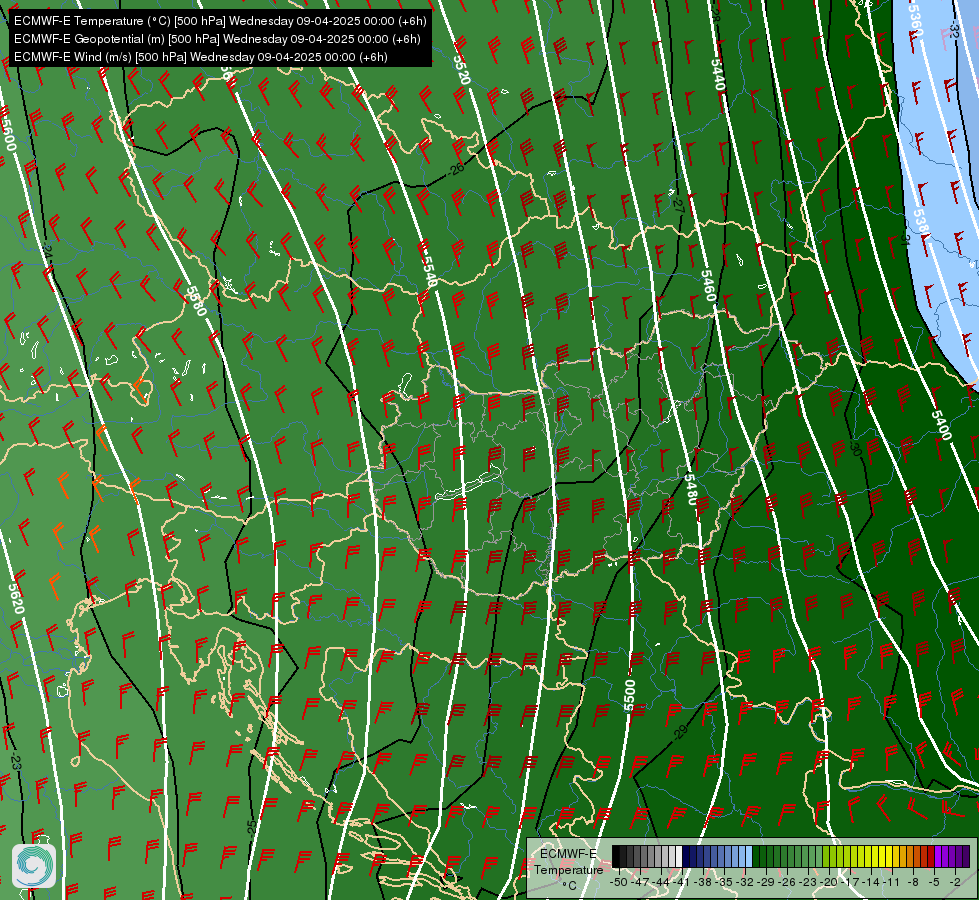The width and height of the screenshot is (979, 900).
Task: Select the ECMWF-E Wind title line
Action: [201, 57]
